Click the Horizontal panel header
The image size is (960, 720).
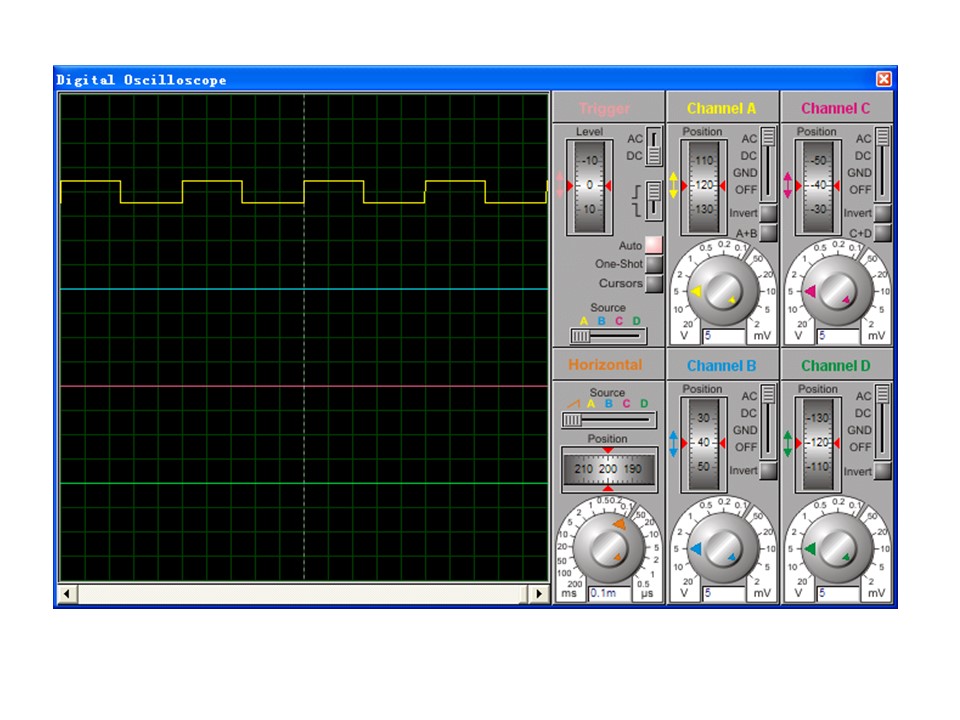point(608,365)
